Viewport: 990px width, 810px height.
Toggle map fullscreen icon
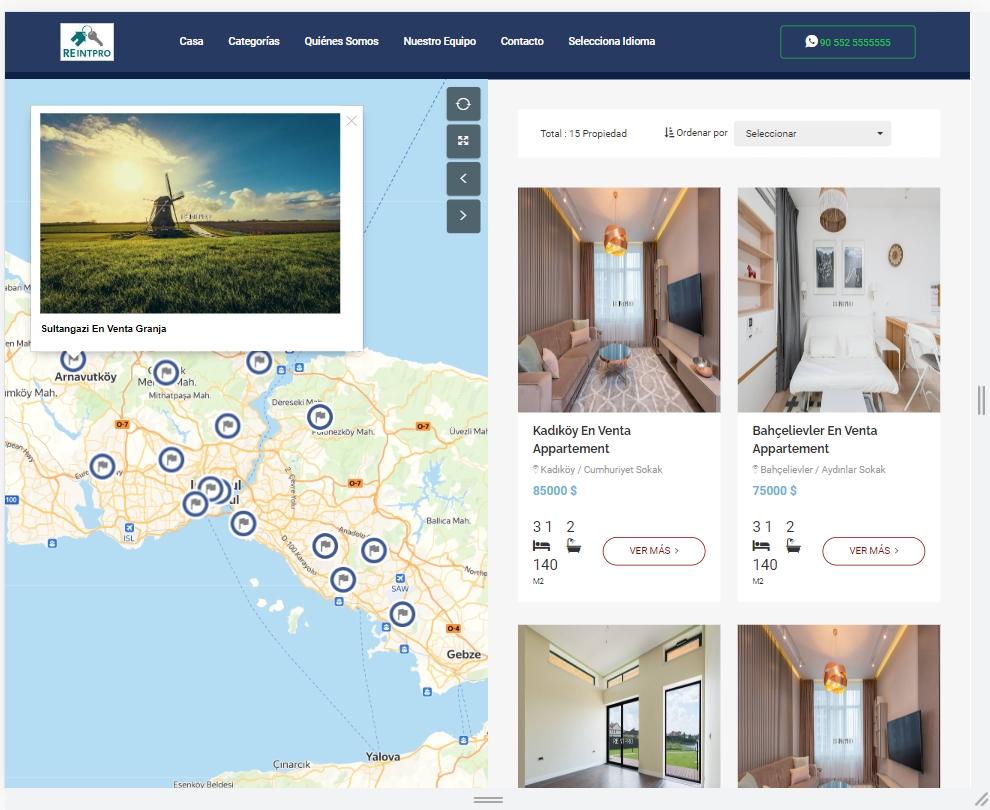463,141
